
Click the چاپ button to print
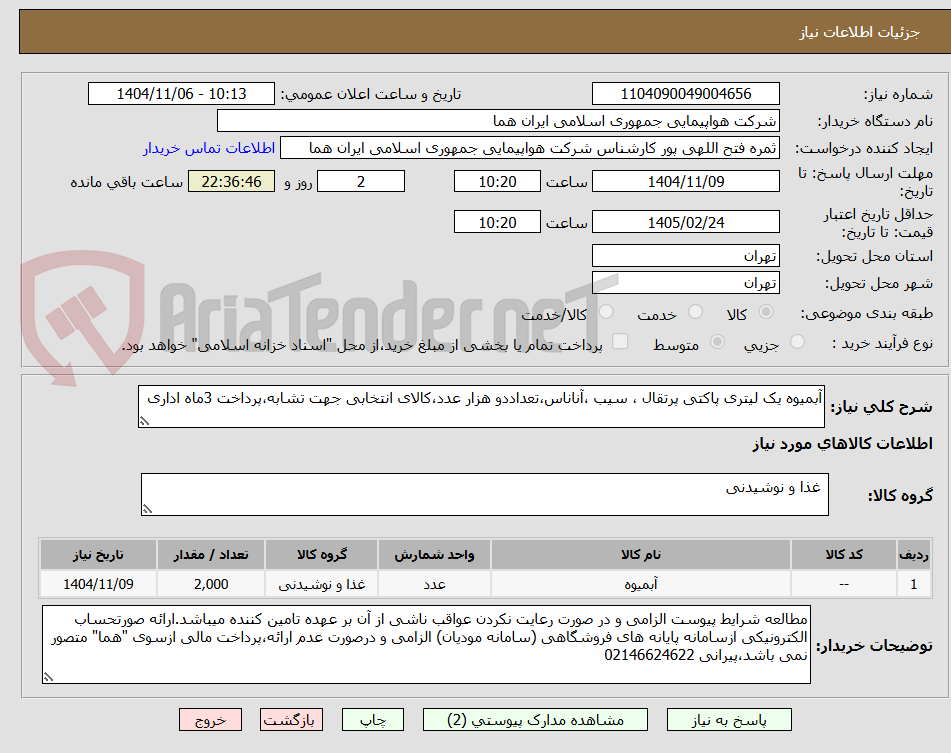(x=372, y=719)
